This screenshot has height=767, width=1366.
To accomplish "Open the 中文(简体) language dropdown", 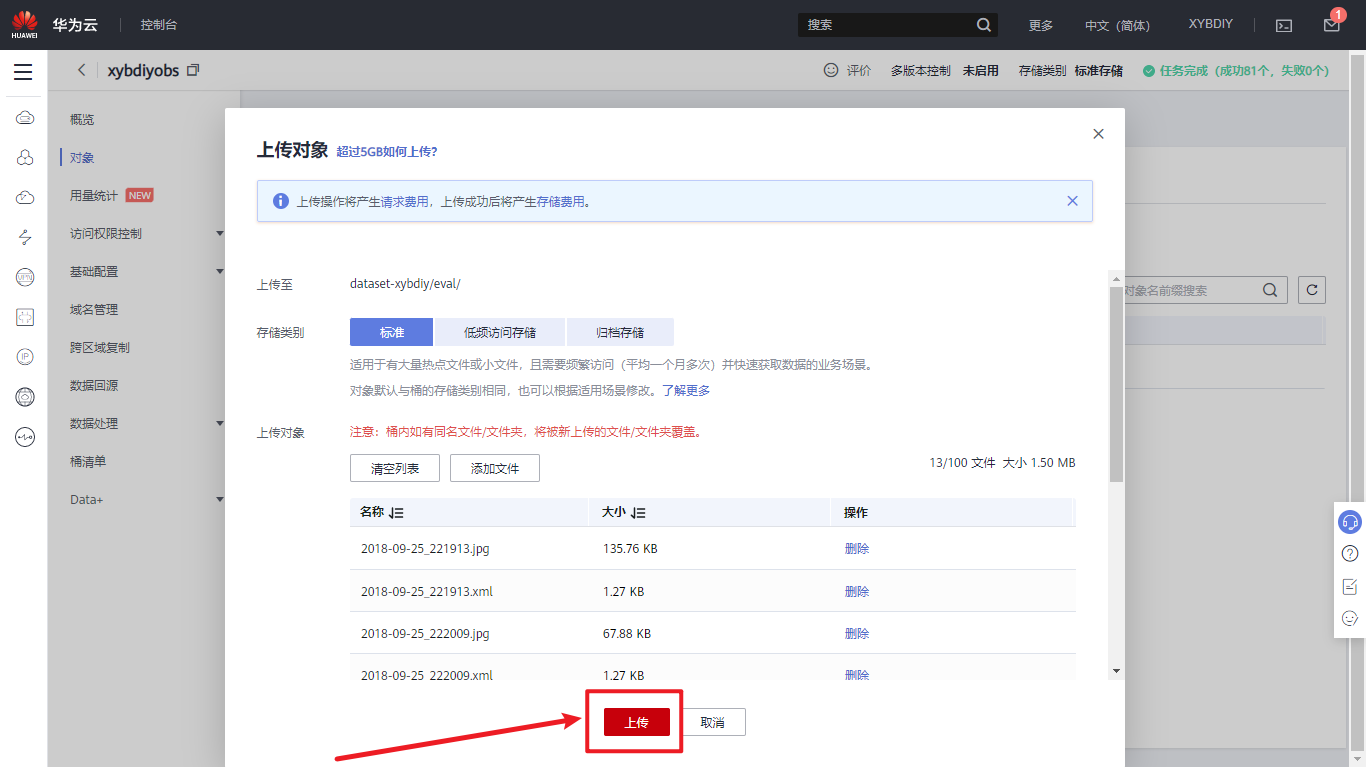I will tap(1117, 25).
